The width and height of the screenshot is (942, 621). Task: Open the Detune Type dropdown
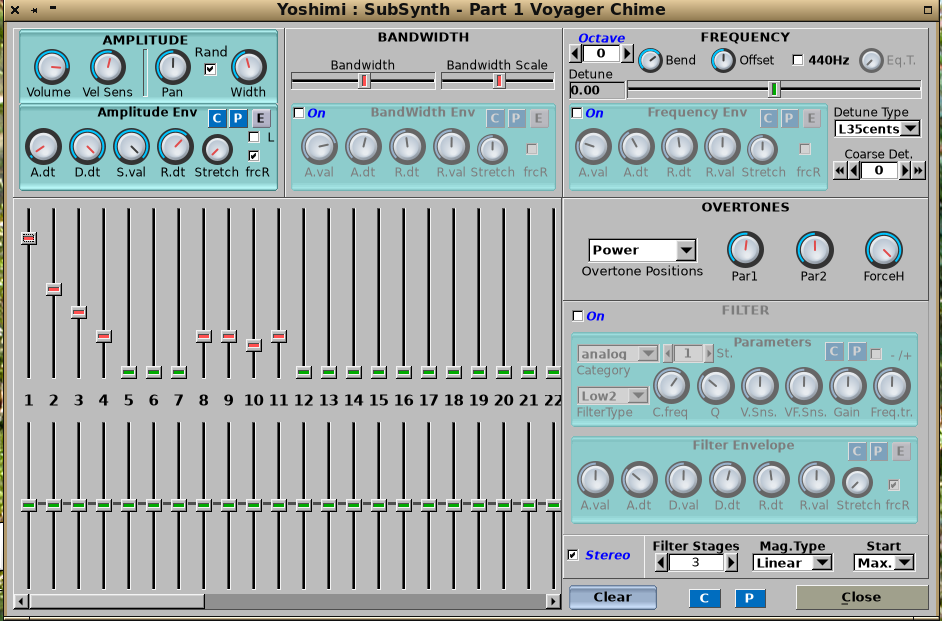[x=877, y=129]
